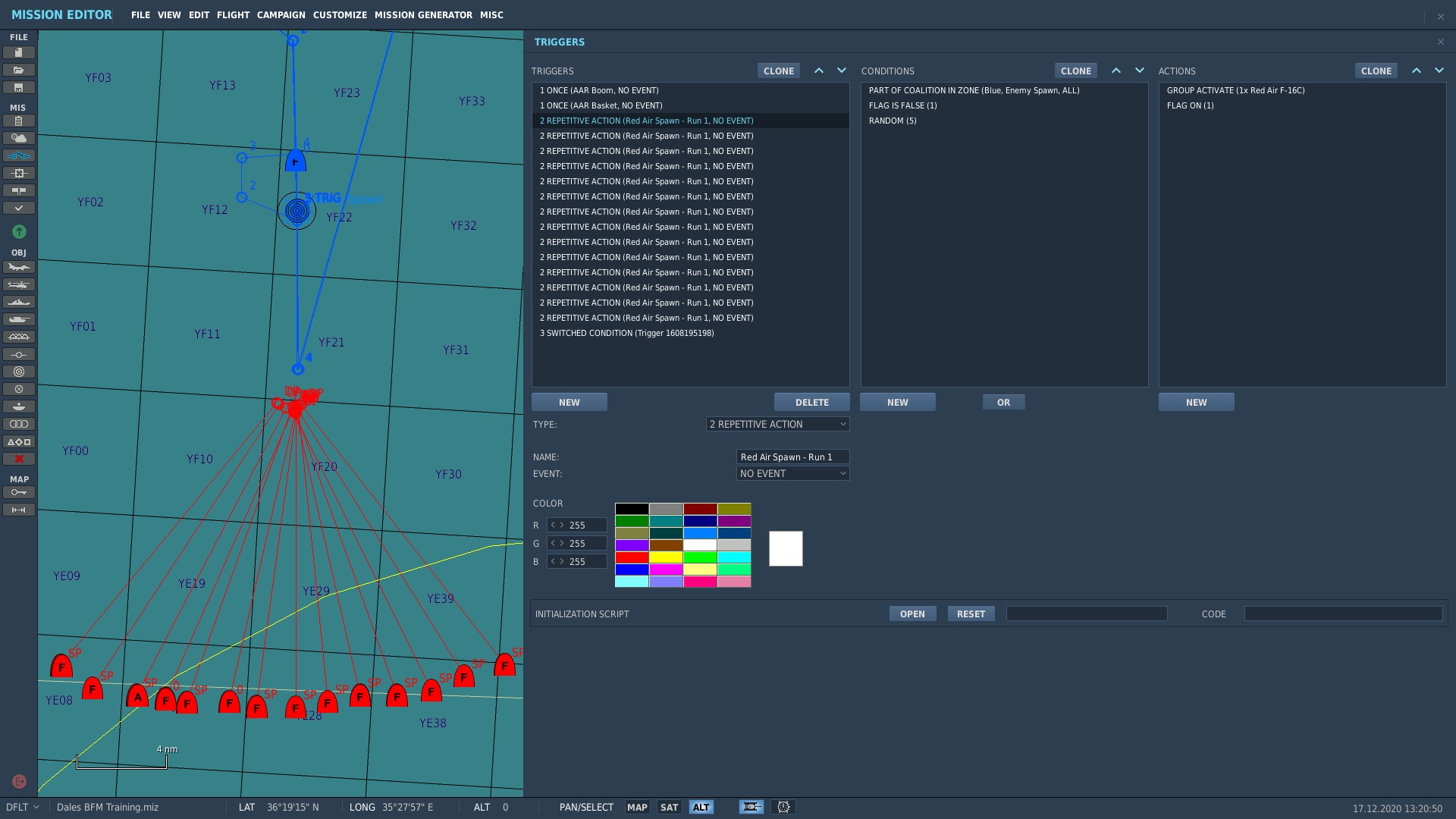Expand the DFLT dropdown in status bar
1456x819 pixels.
pyautogui.click(x=23, y=807)
